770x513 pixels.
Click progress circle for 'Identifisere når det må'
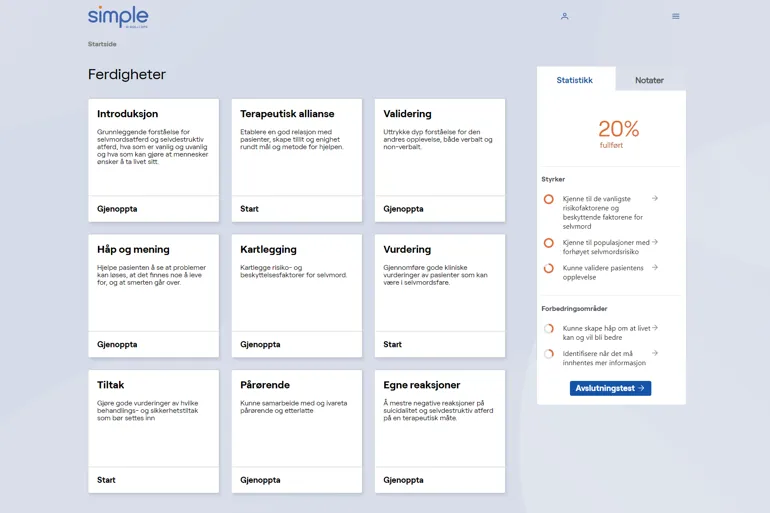tap(549, 354)
